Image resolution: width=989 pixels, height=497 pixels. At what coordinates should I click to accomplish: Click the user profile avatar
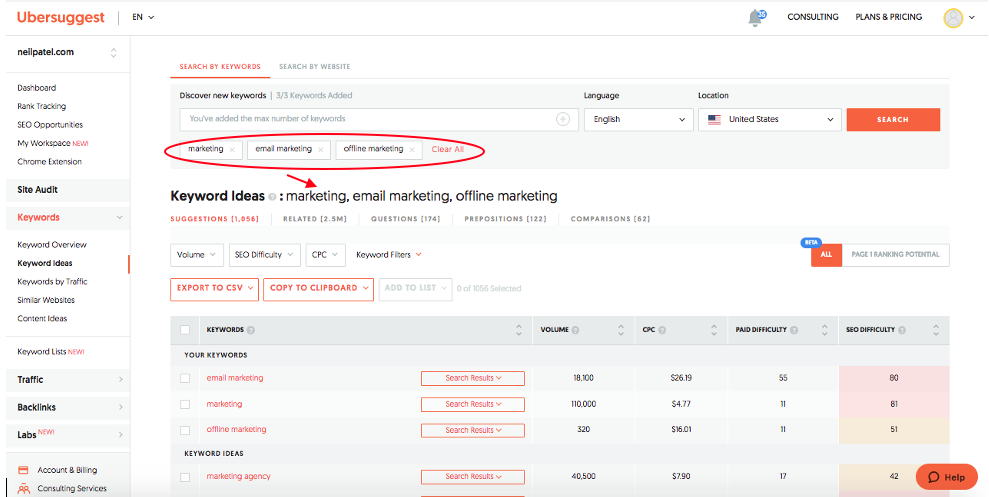(953, 18)
